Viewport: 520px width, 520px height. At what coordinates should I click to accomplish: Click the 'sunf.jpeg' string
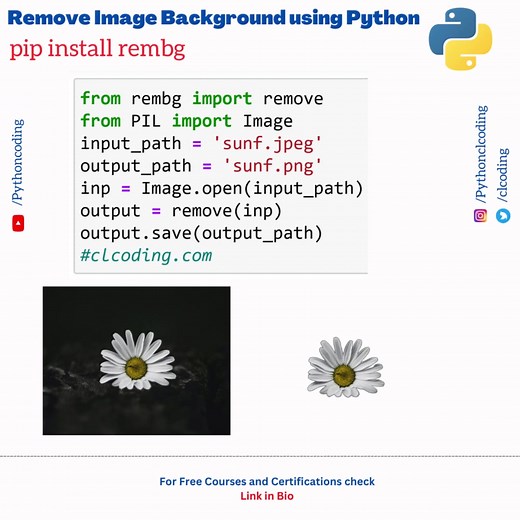coord(267,144)
